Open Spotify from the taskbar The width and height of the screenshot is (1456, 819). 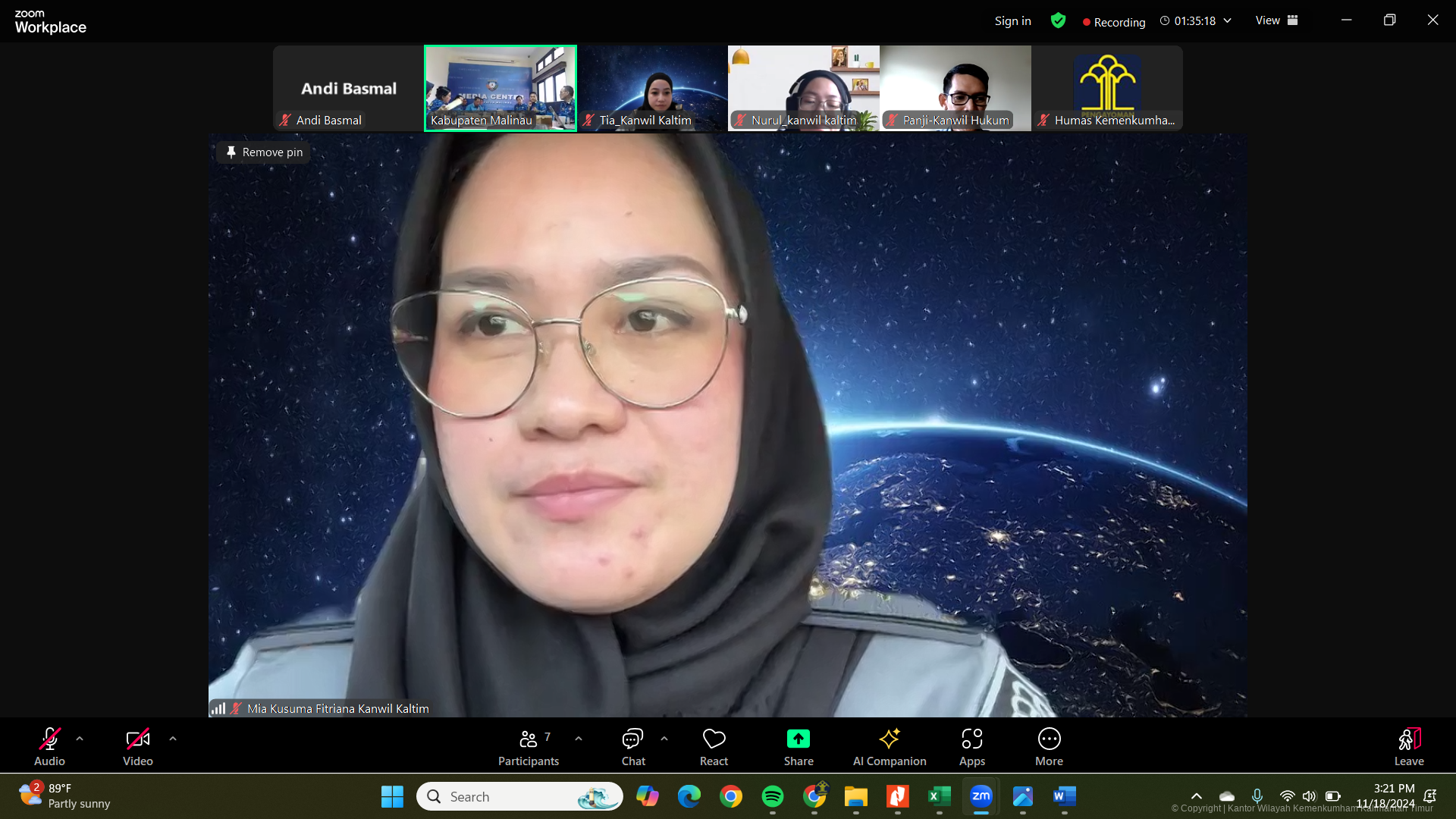click(773, 796)
